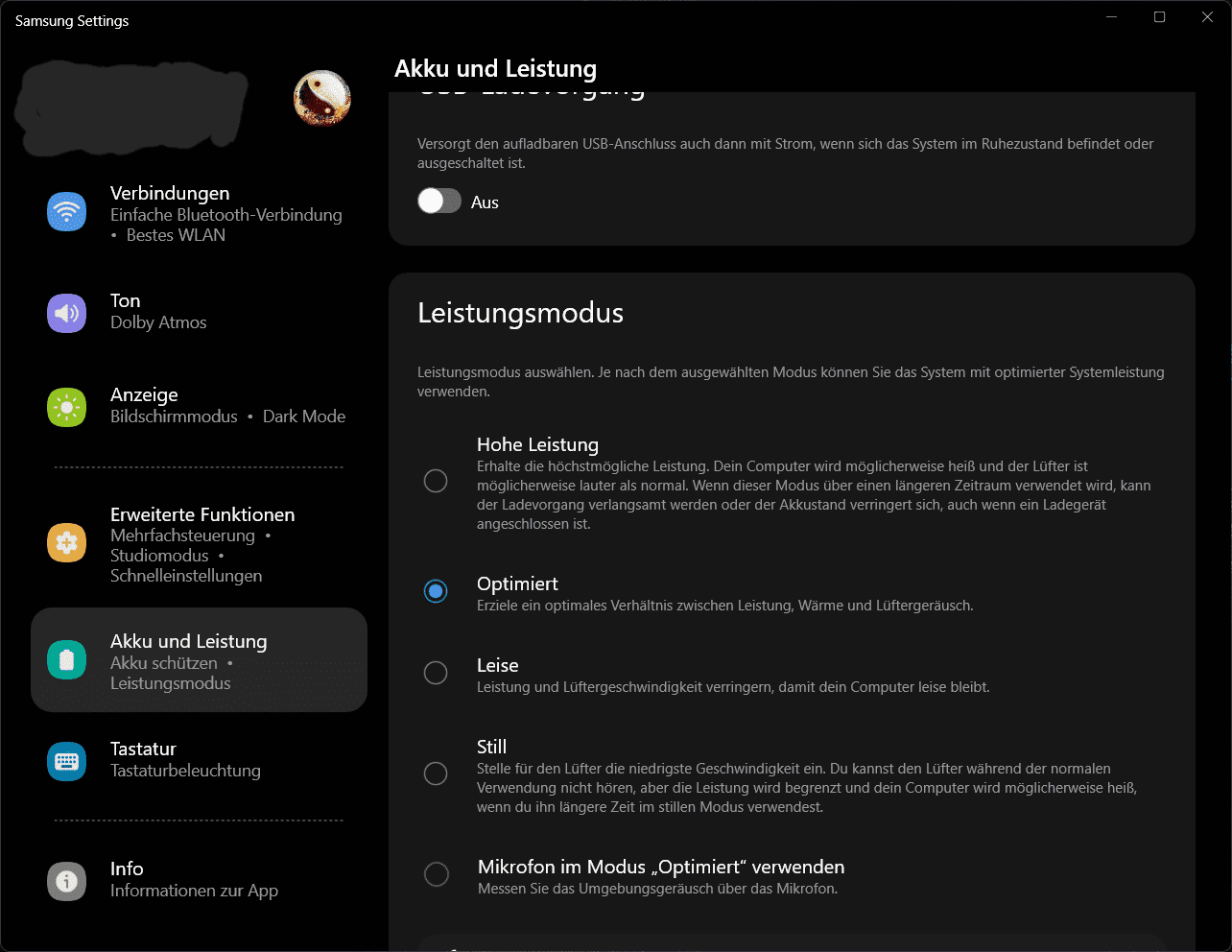Click the Wi-Fi Verbindungen icon
Viewport: 1232px width, 952px height.
pos(66,211)
